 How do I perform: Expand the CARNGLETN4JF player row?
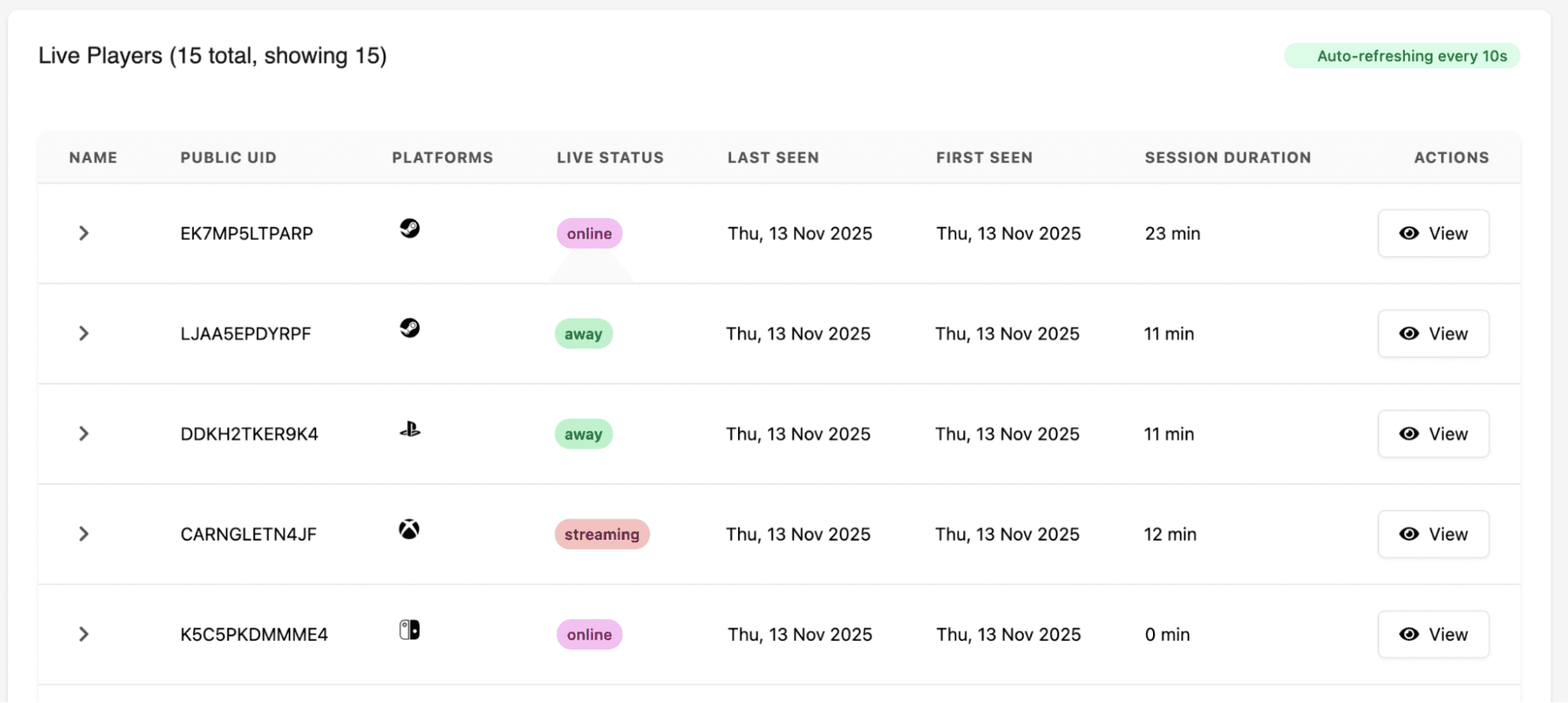pyautogui.click(x=84, y=534)
